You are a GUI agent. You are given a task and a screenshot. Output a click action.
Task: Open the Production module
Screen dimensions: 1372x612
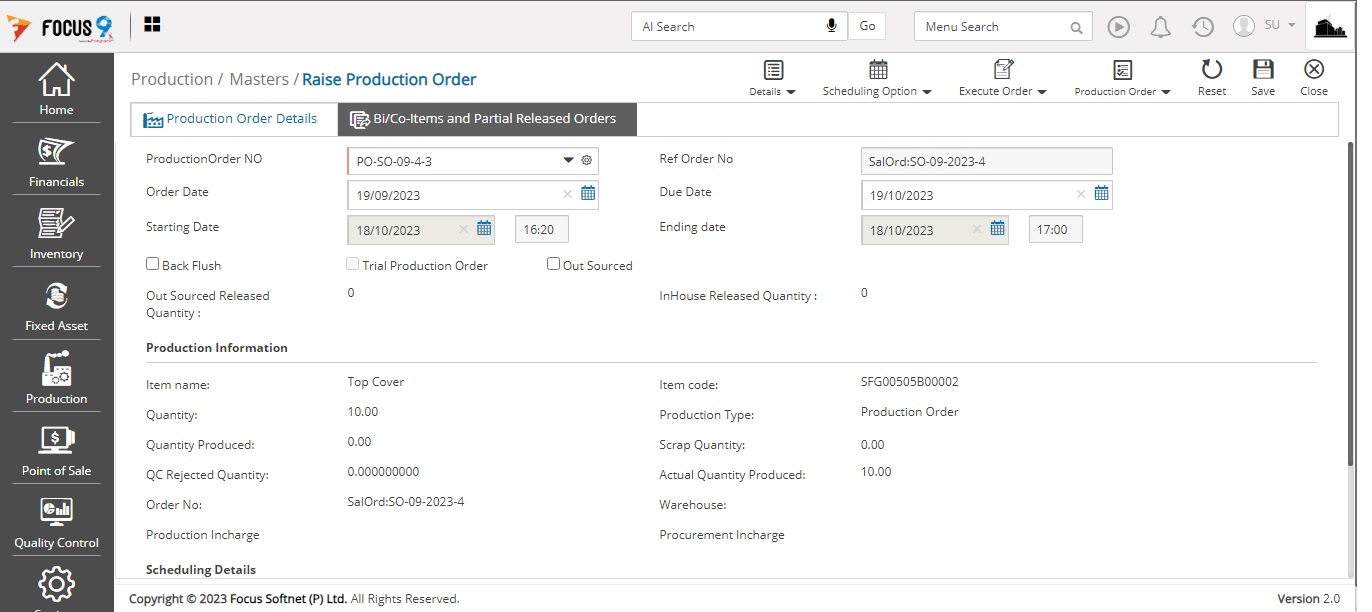point(56,378)
